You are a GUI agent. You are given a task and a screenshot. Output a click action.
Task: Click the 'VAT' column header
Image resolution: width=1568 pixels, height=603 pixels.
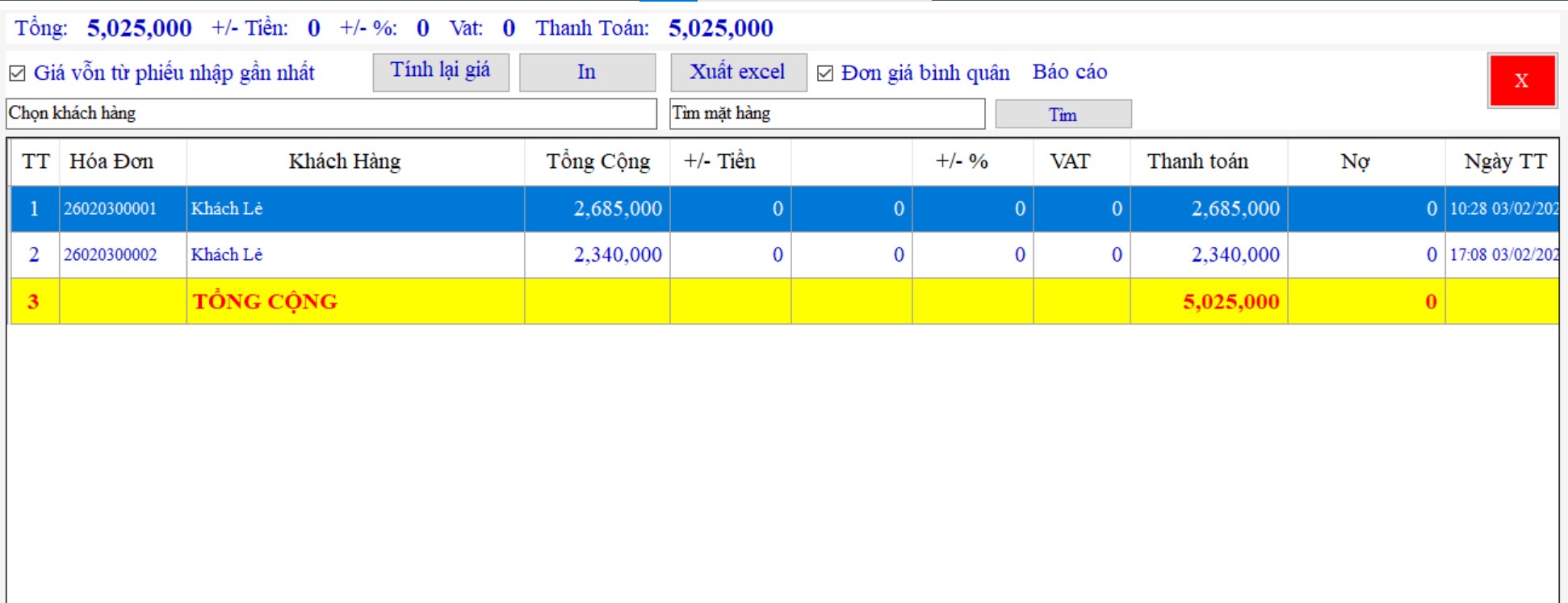pyautogui.click(x=1070, y=162)
